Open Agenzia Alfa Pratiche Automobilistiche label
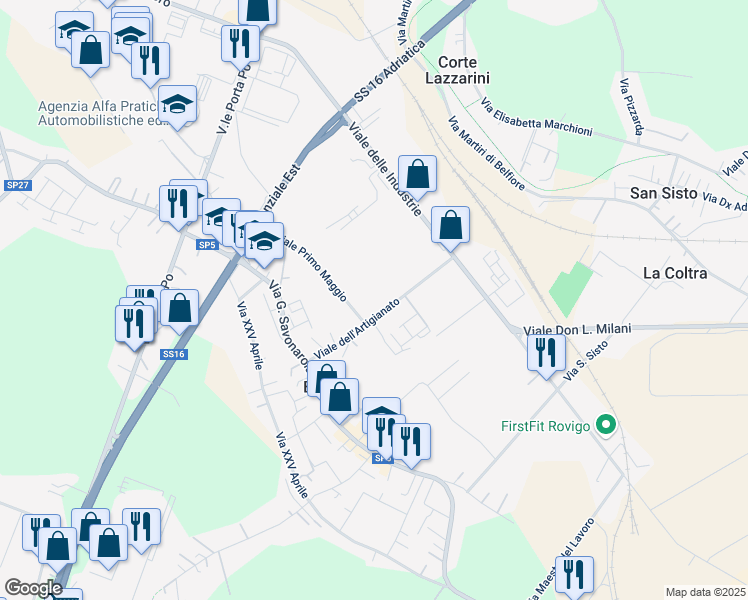This screenshot has height=600, width=748. tap(98, 113)
